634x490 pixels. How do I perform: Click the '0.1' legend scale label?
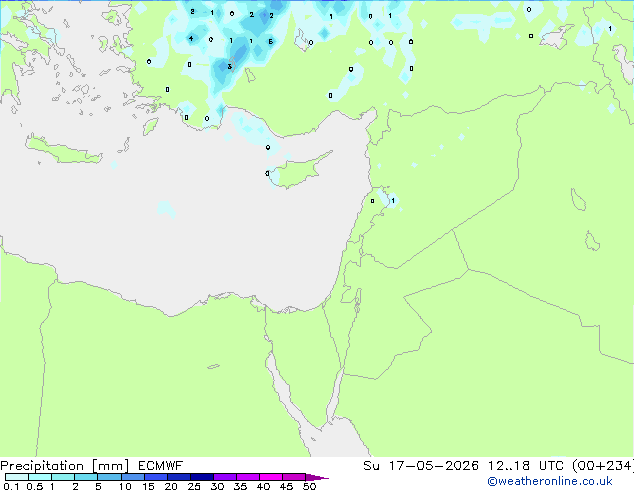pos(11,486)
